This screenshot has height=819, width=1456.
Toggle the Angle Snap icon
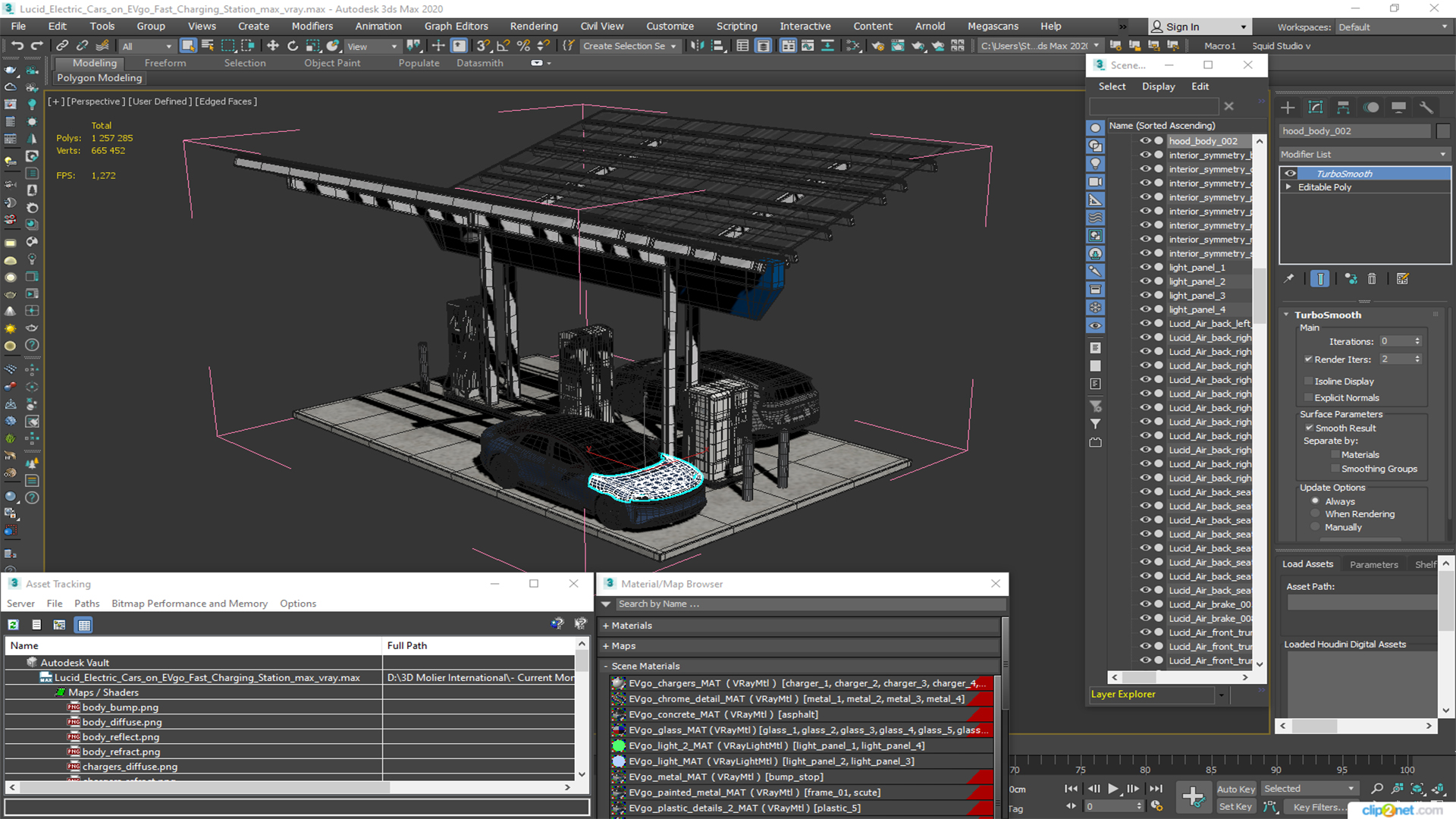[503, 46]
